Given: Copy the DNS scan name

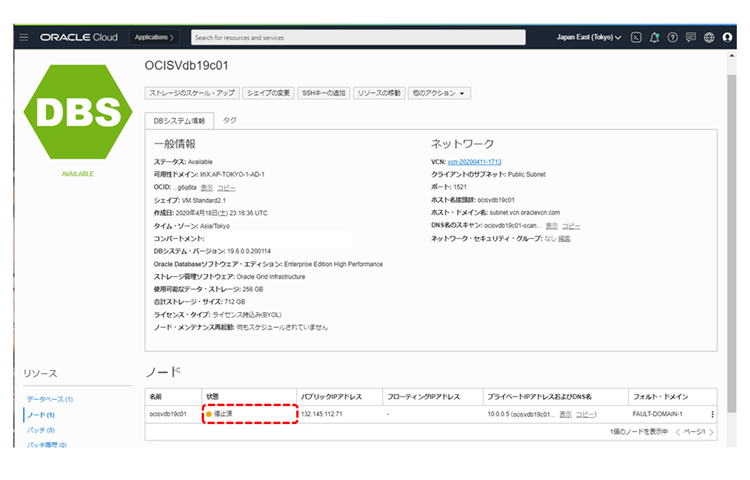Looking at the screenshot, I should tap(571, 226).
